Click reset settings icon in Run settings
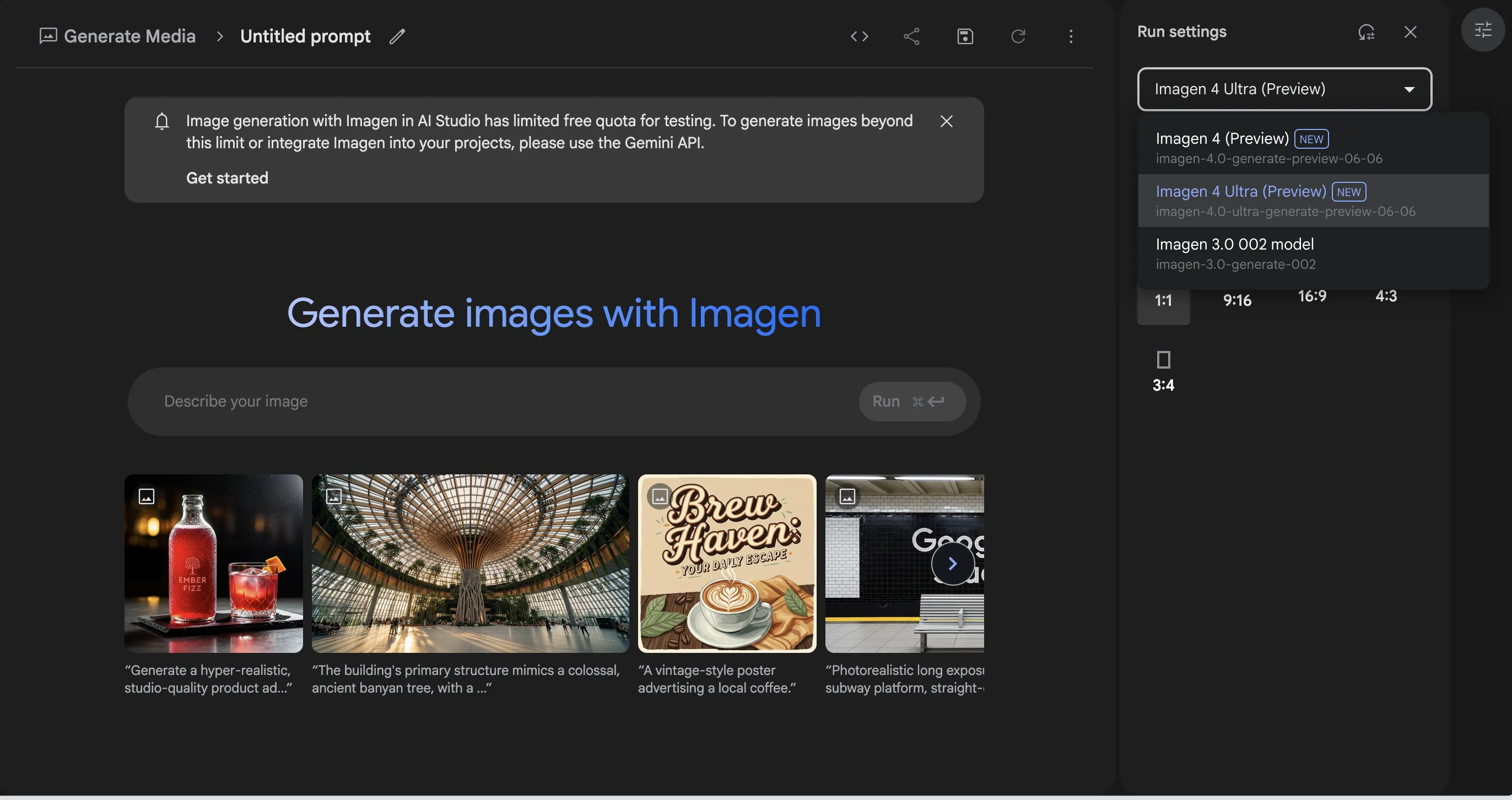This screenshot has width=1512, height=800. click(1366, 32)
